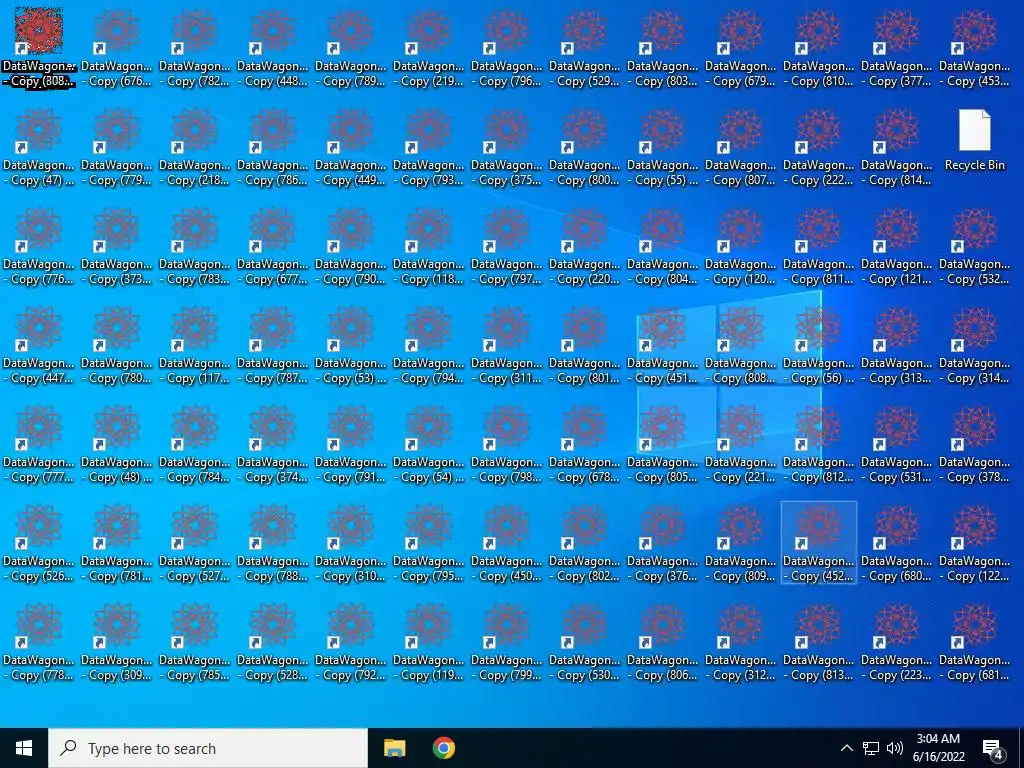Select the DataWagon shortcut Copy (48)
The width and height of the screenshot is (1024, 768).
point(116,445)
